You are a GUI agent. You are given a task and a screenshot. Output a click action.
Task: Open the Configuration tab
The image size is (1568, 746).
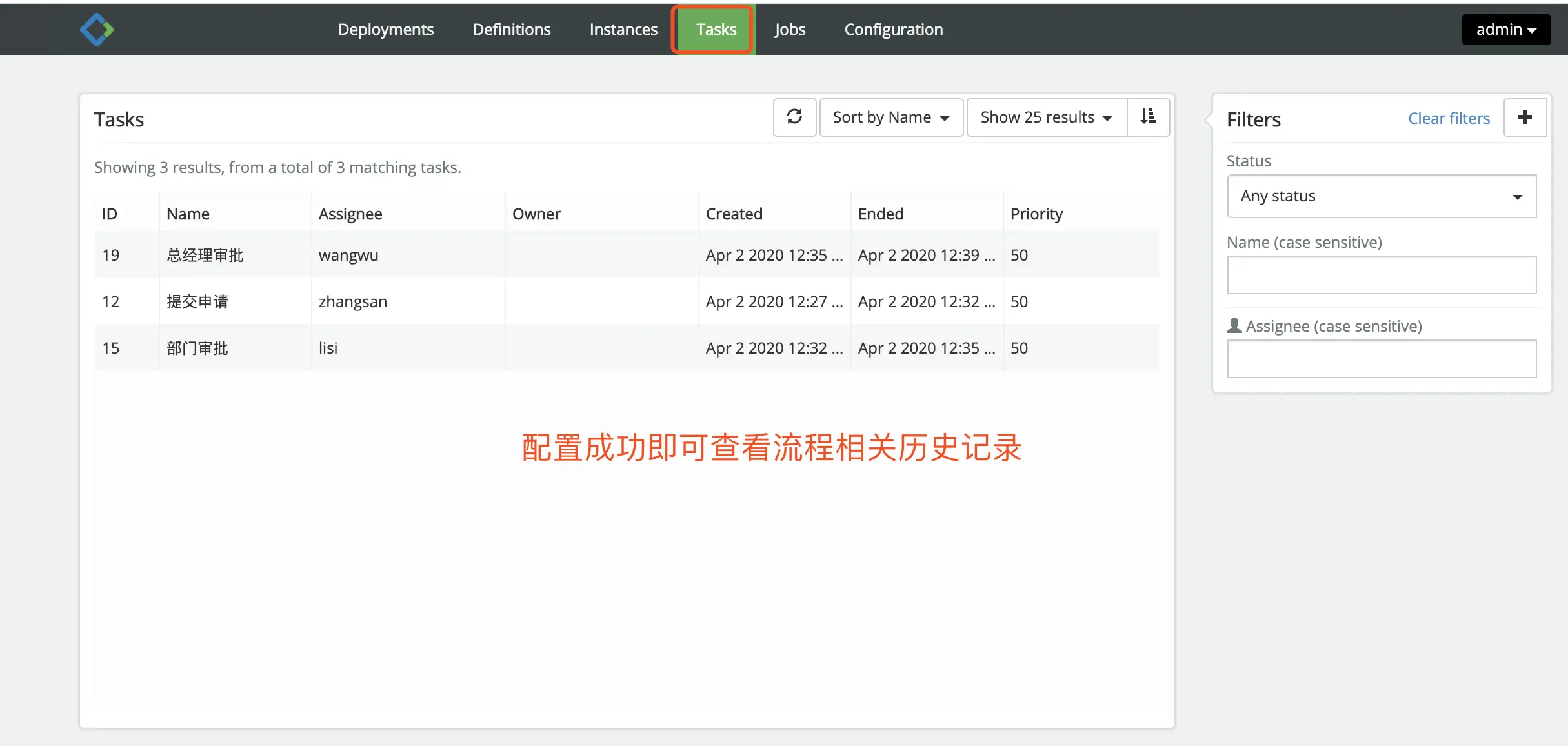(x=893, y=30)
